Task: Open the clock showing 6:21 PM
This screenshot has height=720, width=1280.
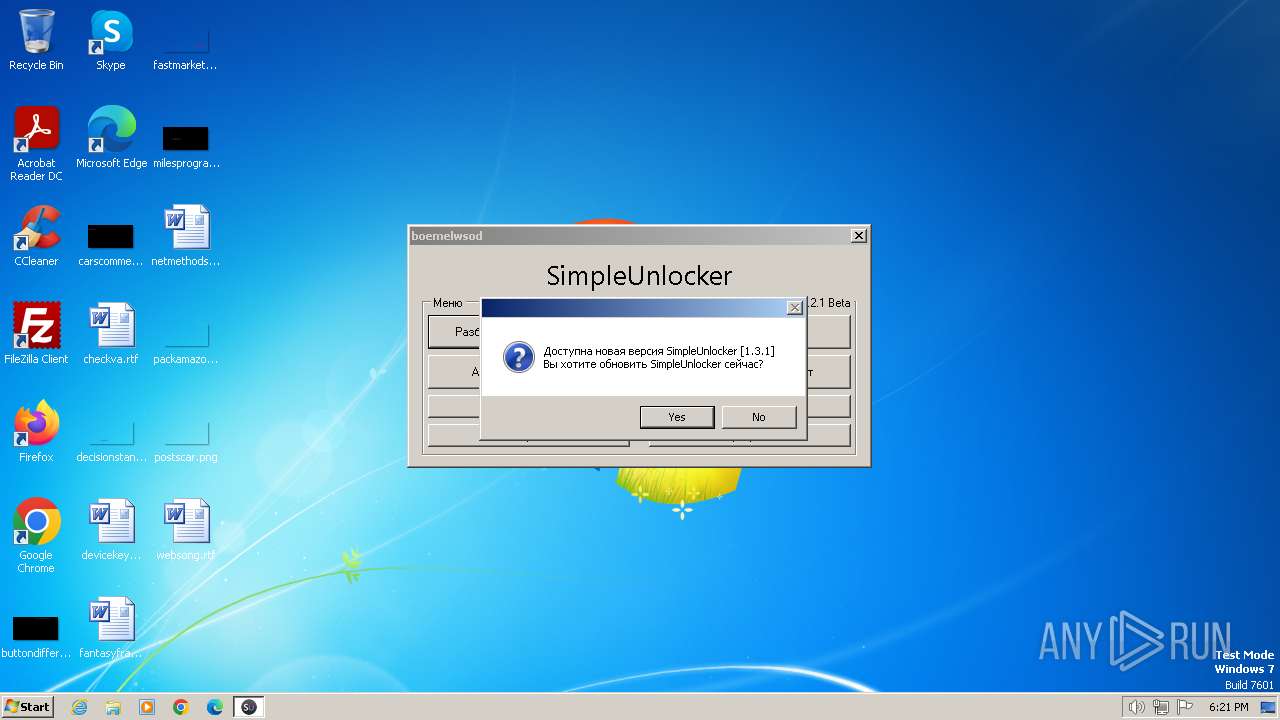Action: tap(1228, 707)
